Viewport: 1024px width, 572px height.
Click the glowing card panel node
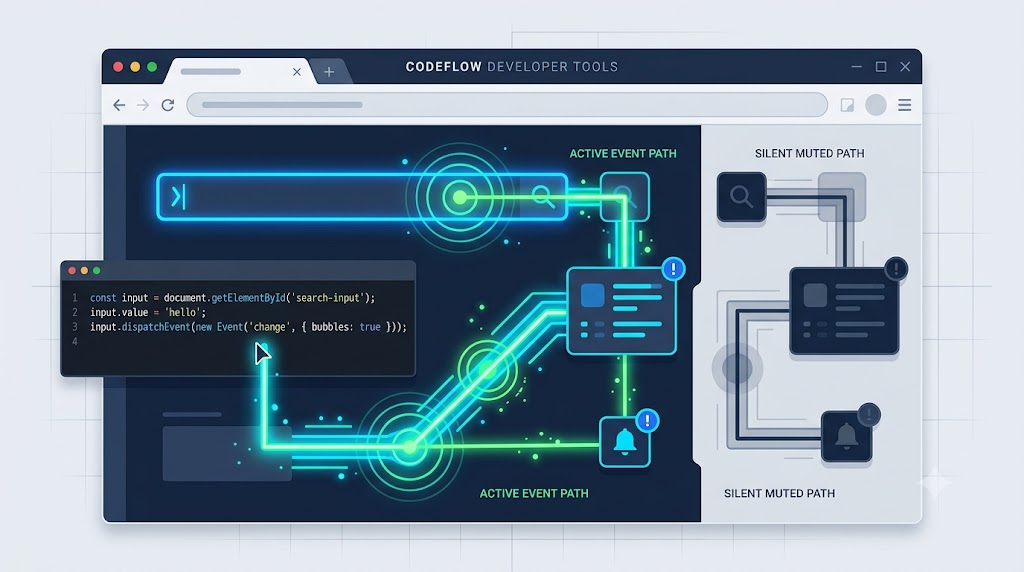(621, 311)
